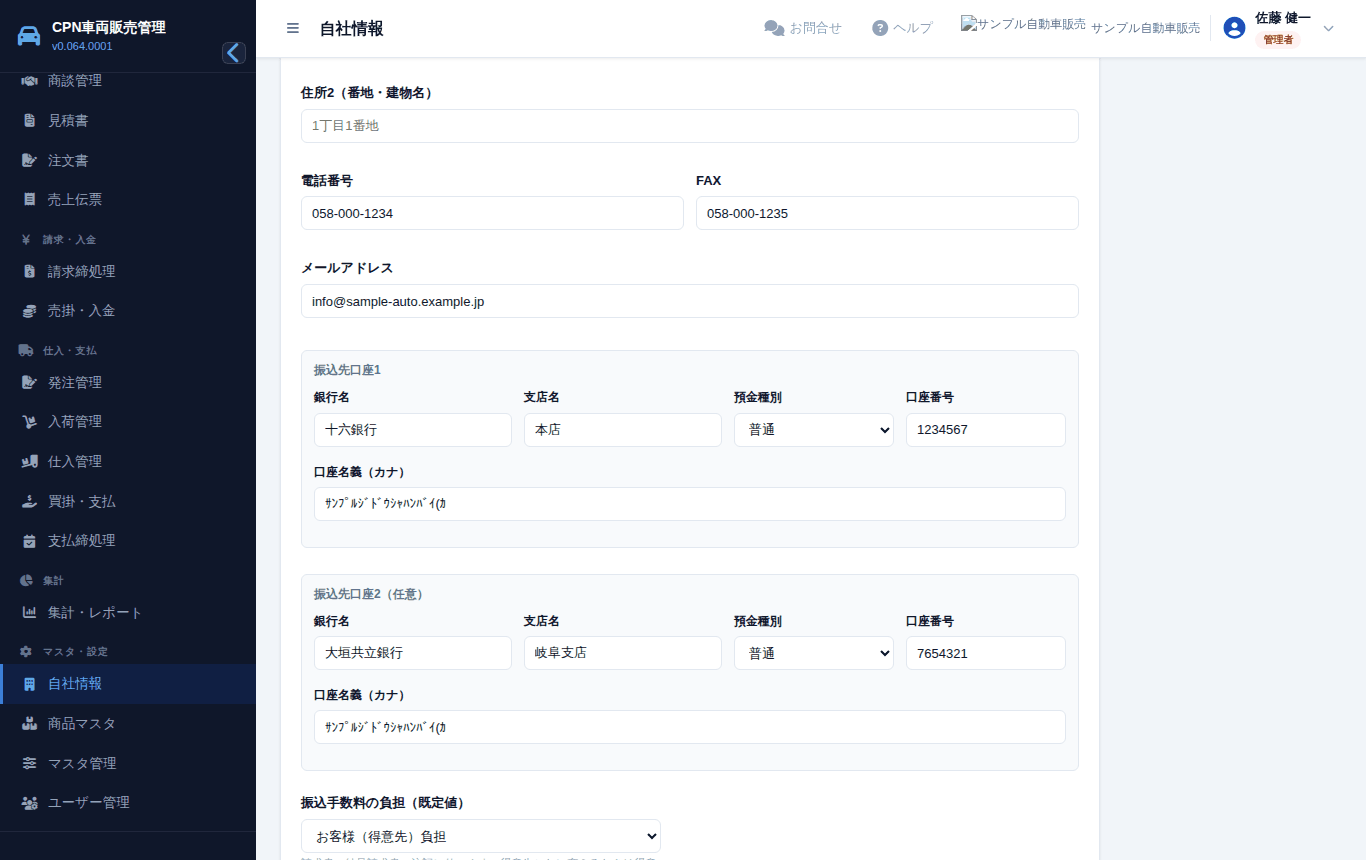Collapse the sidebar with the chevron button
Screen dimensions: 1366x860
234,53
